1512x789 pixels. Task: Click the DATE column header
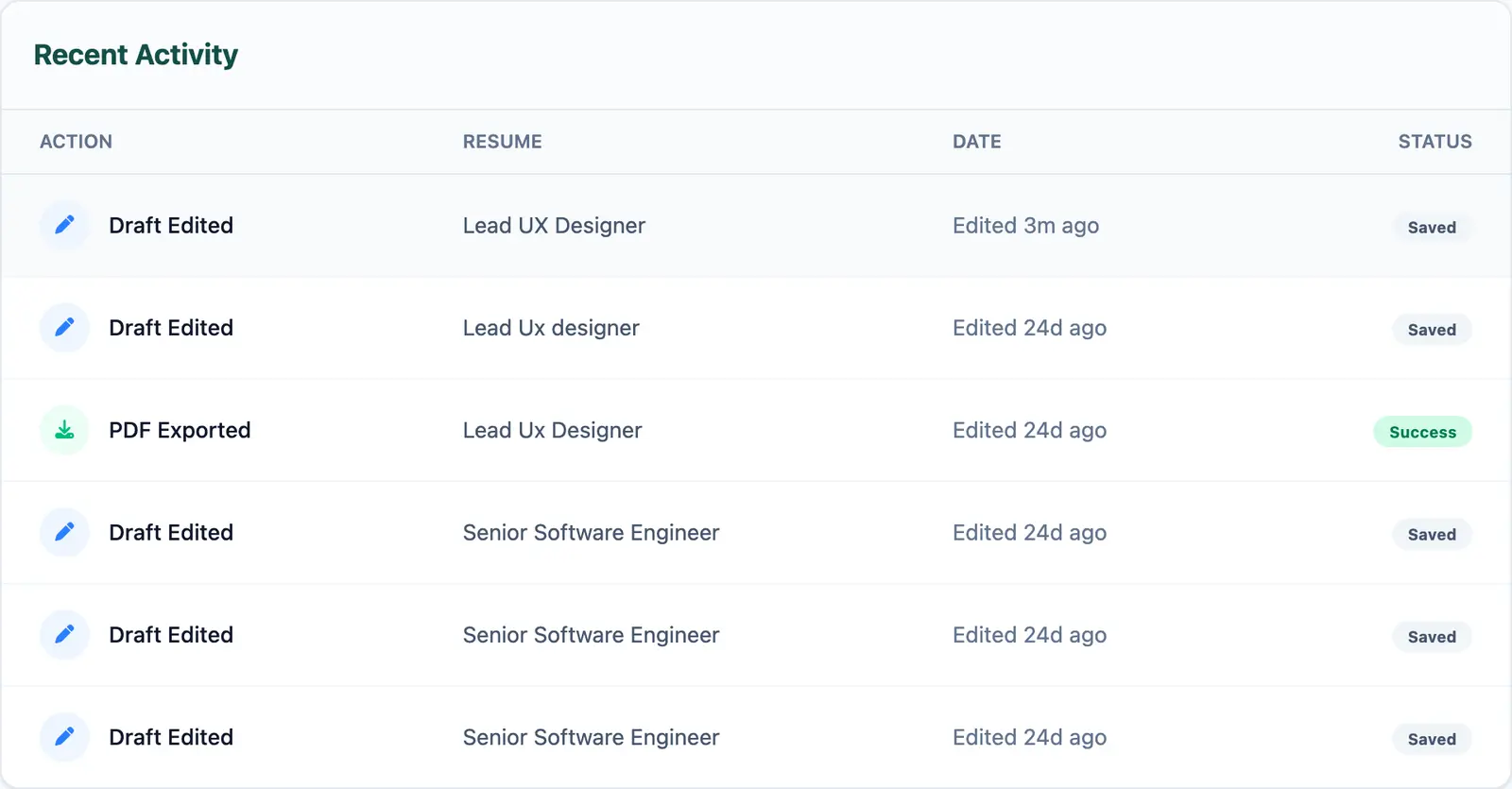tap(977, 142)
